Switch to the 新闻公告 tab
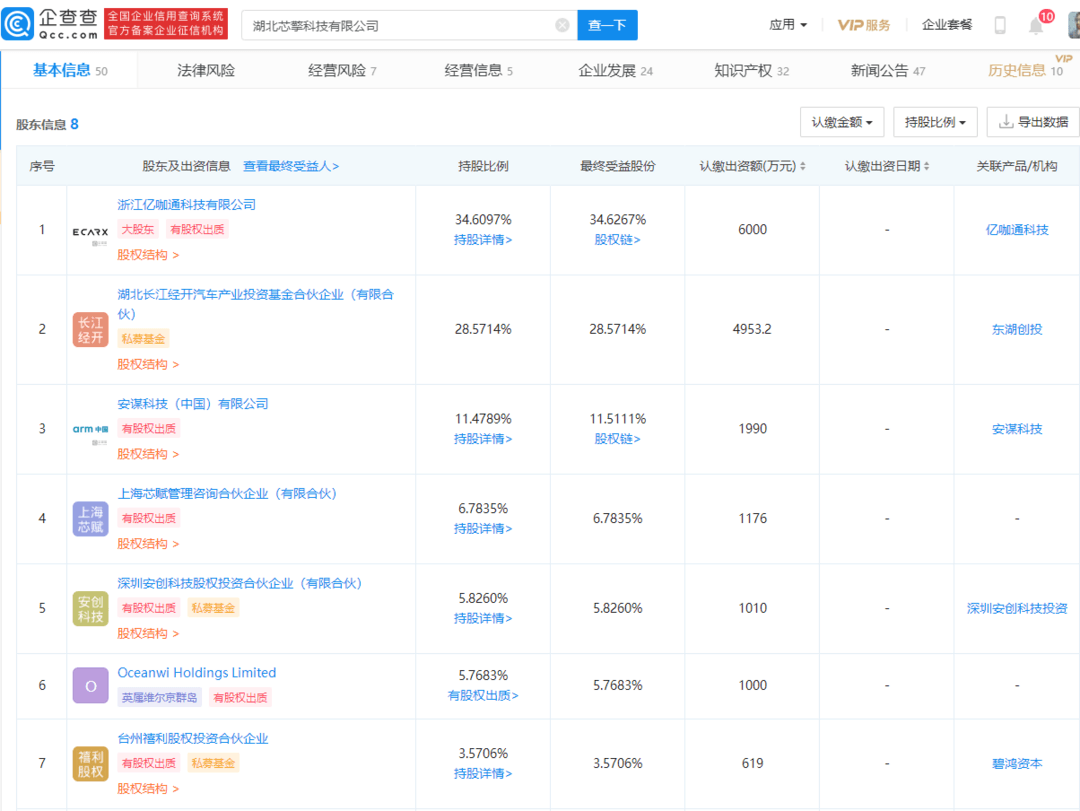Screen dimensions: 1080x811 (888, 70)
